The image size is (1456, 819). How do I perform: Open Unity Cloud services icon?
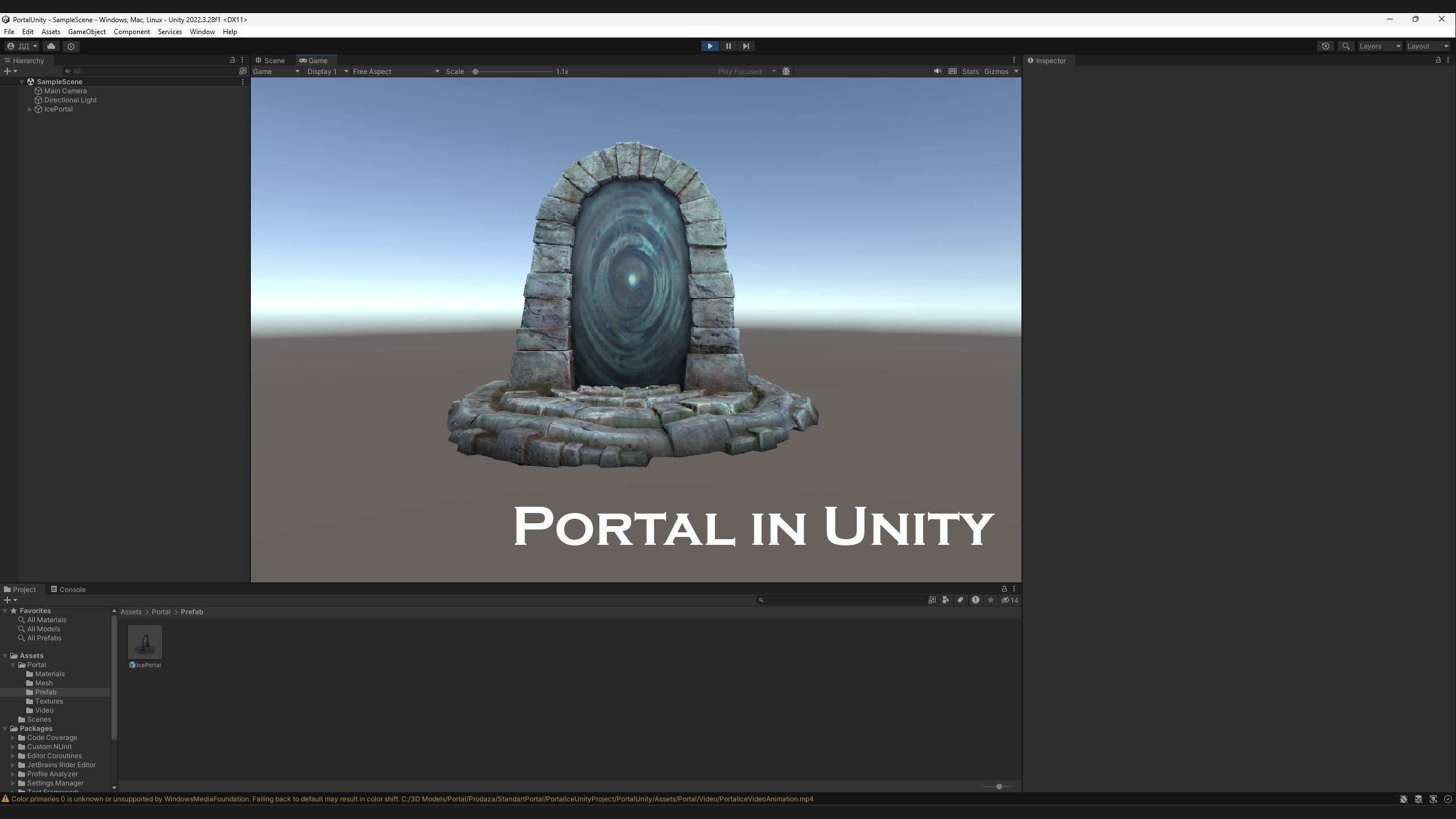point(51,46)
